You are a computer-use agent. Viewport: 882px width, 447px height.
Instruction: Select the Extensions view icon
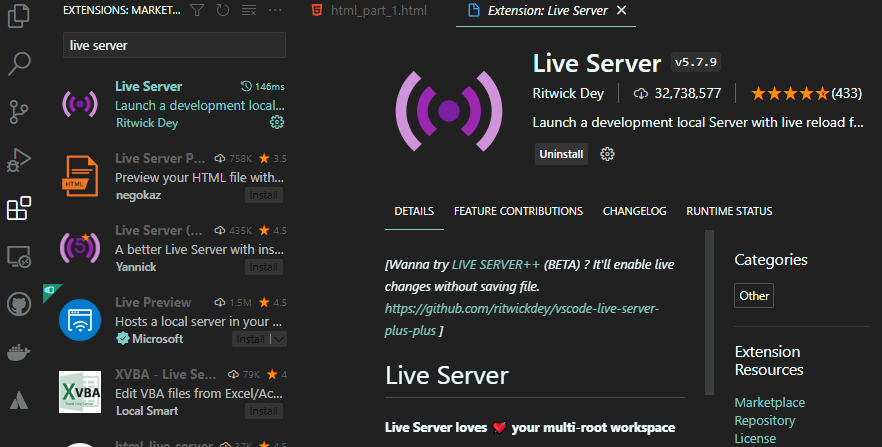19,209
